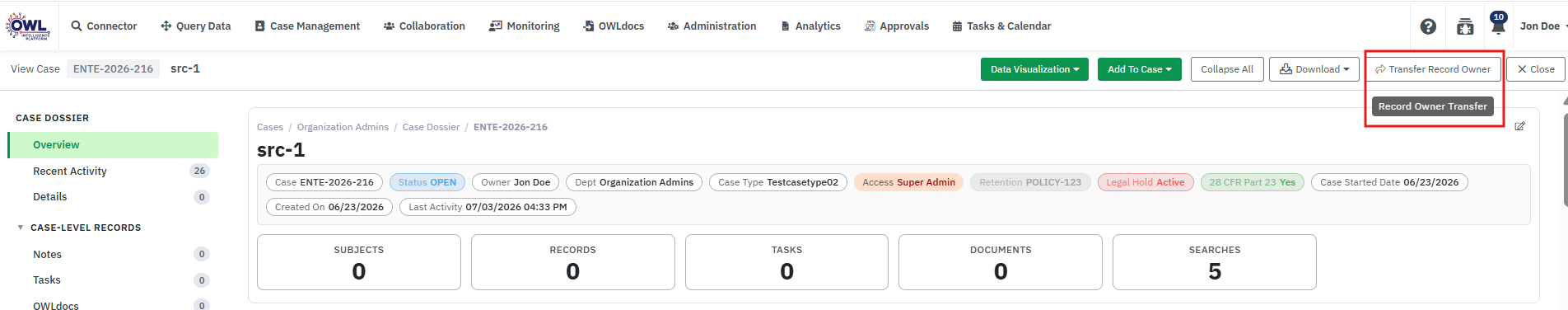Click the Transfer Record Owner button

click(1433, 69)
